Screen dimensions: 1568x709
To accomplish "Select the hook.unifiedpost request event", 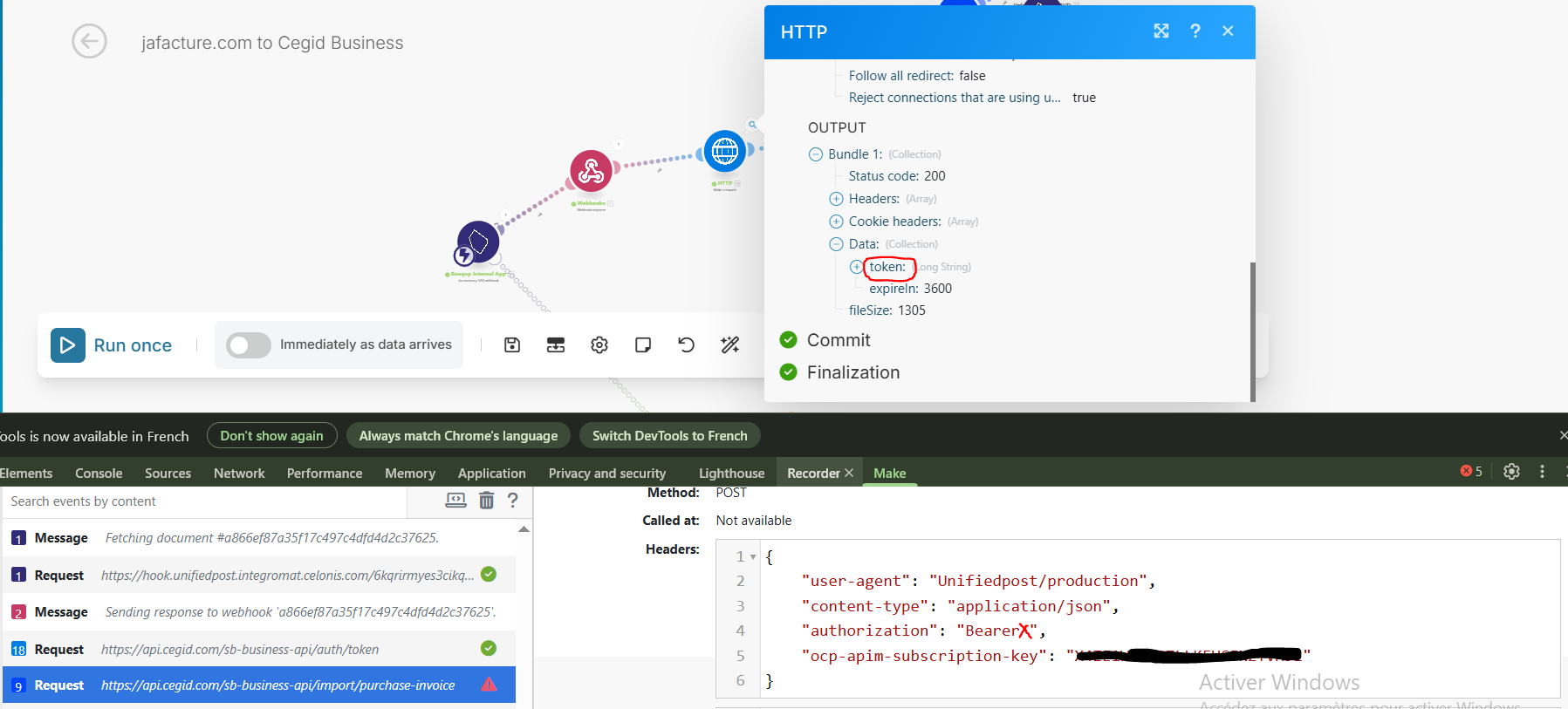I will click(259, 575).
